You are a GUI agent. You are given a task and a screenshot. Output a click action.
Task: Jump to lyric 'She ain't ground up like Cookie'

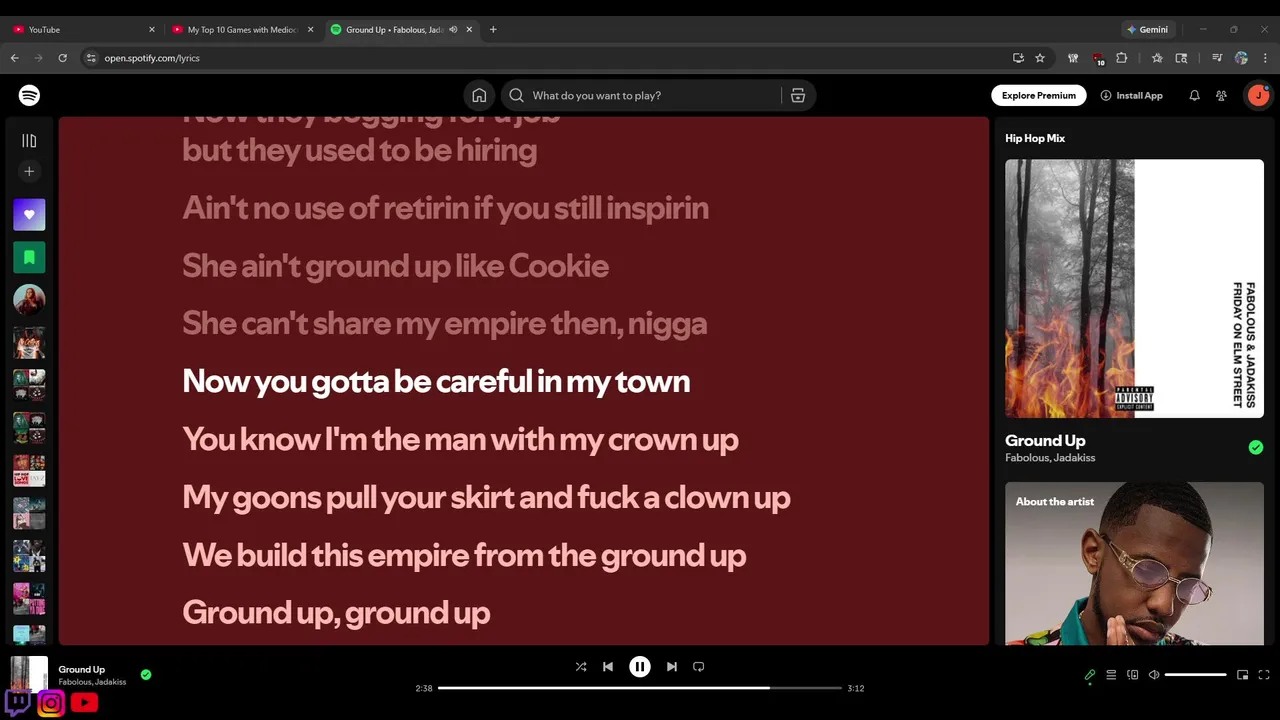click(395, 265)
